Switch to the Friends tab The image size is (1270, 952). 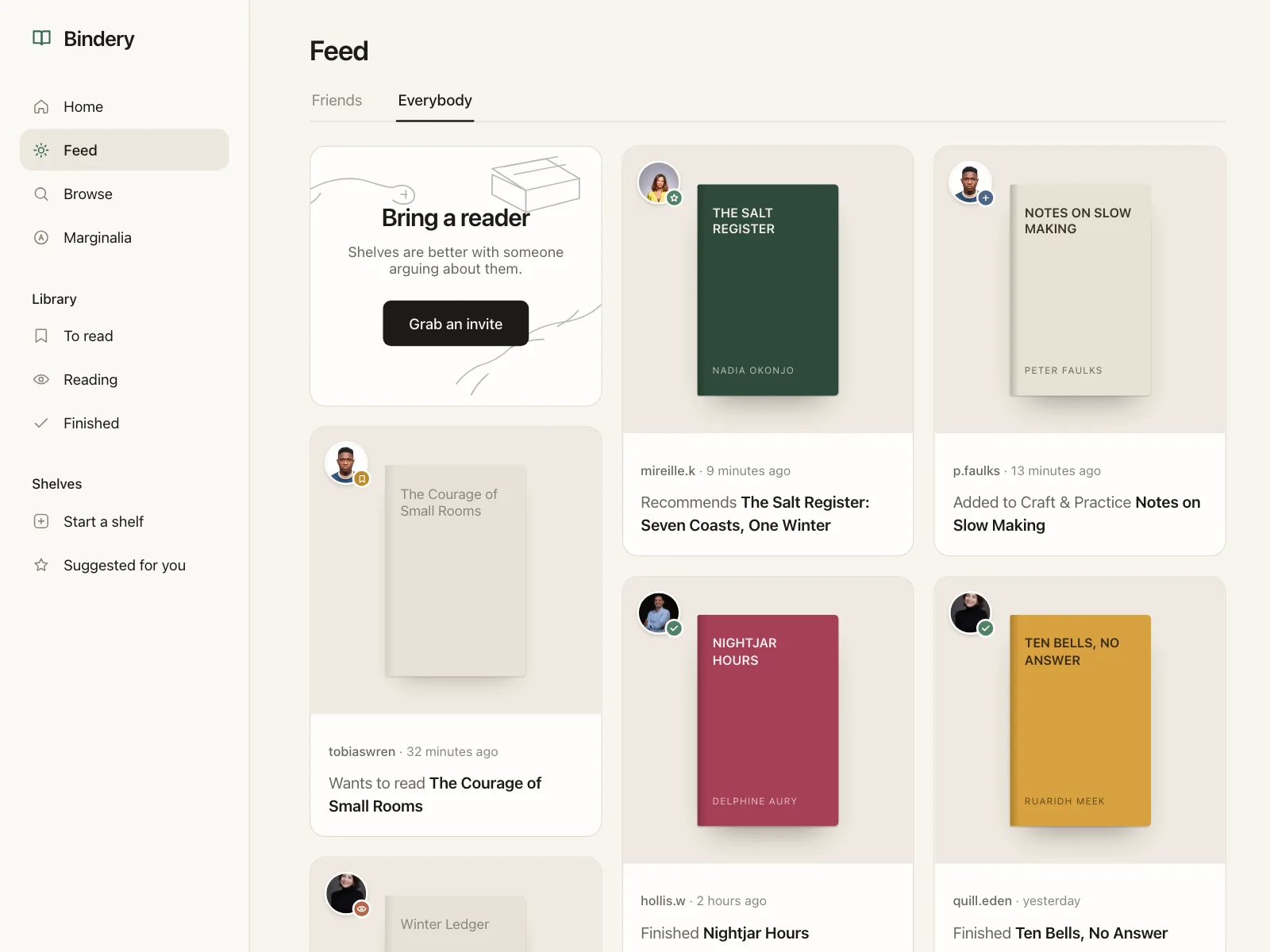(x=337, y=101)
